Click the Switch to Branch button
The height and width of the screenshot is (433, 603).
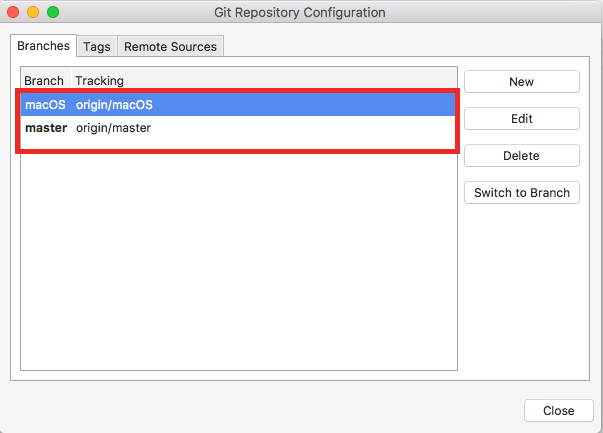521,193
